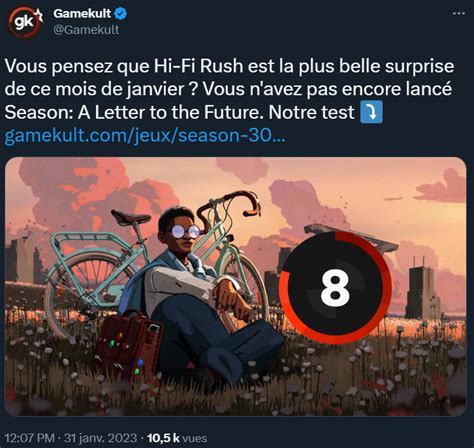Open the three-dot more options menu

pos(459,13)
